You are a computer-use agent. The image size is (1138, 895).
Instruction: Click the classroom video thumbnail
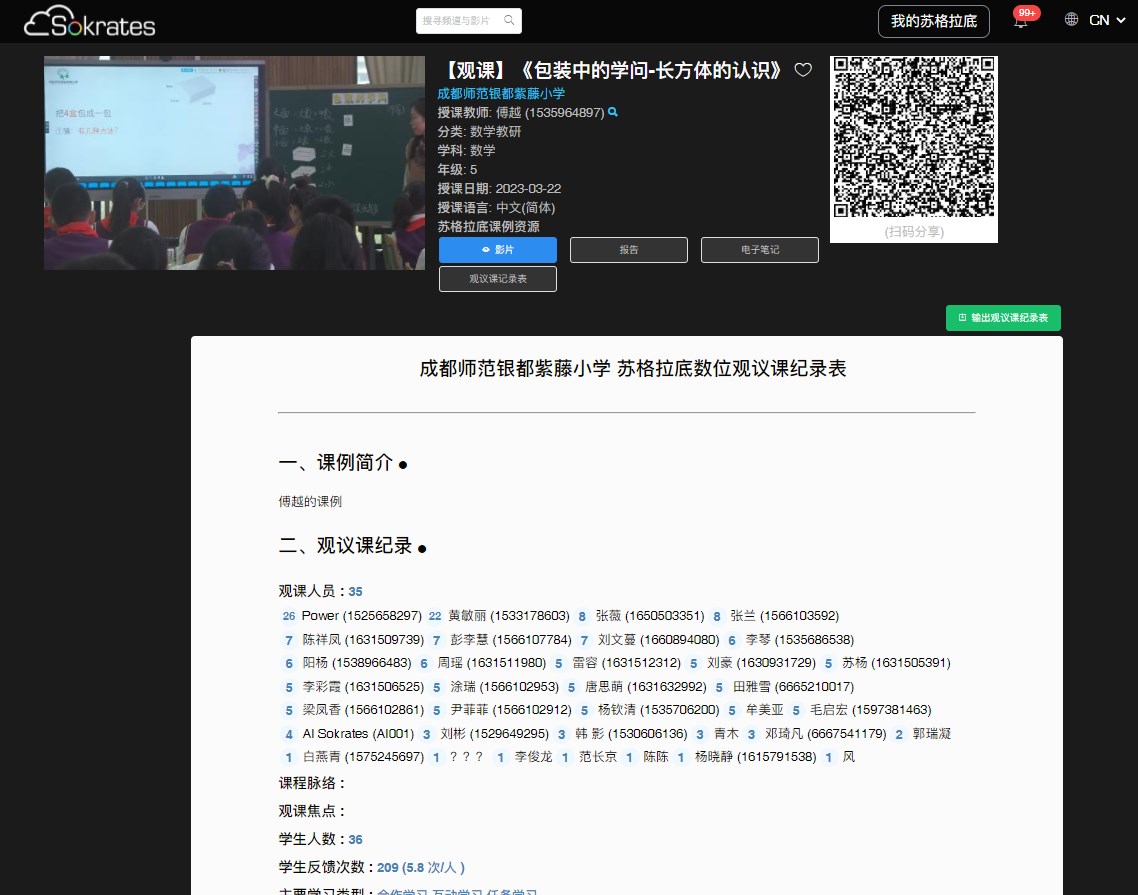click(234, 163)
